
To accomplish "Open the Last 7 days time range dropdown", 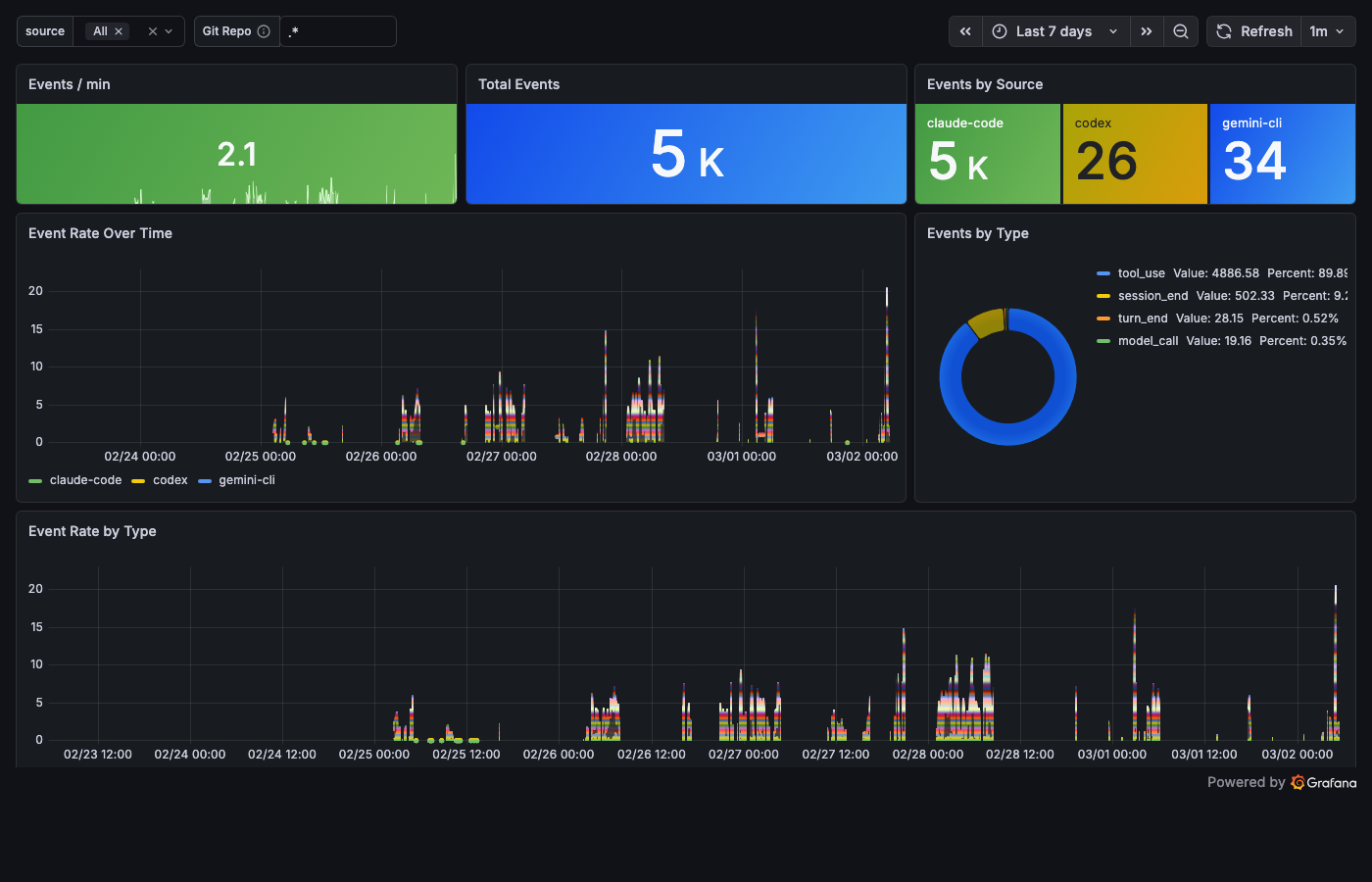I will pos(1055,31).
